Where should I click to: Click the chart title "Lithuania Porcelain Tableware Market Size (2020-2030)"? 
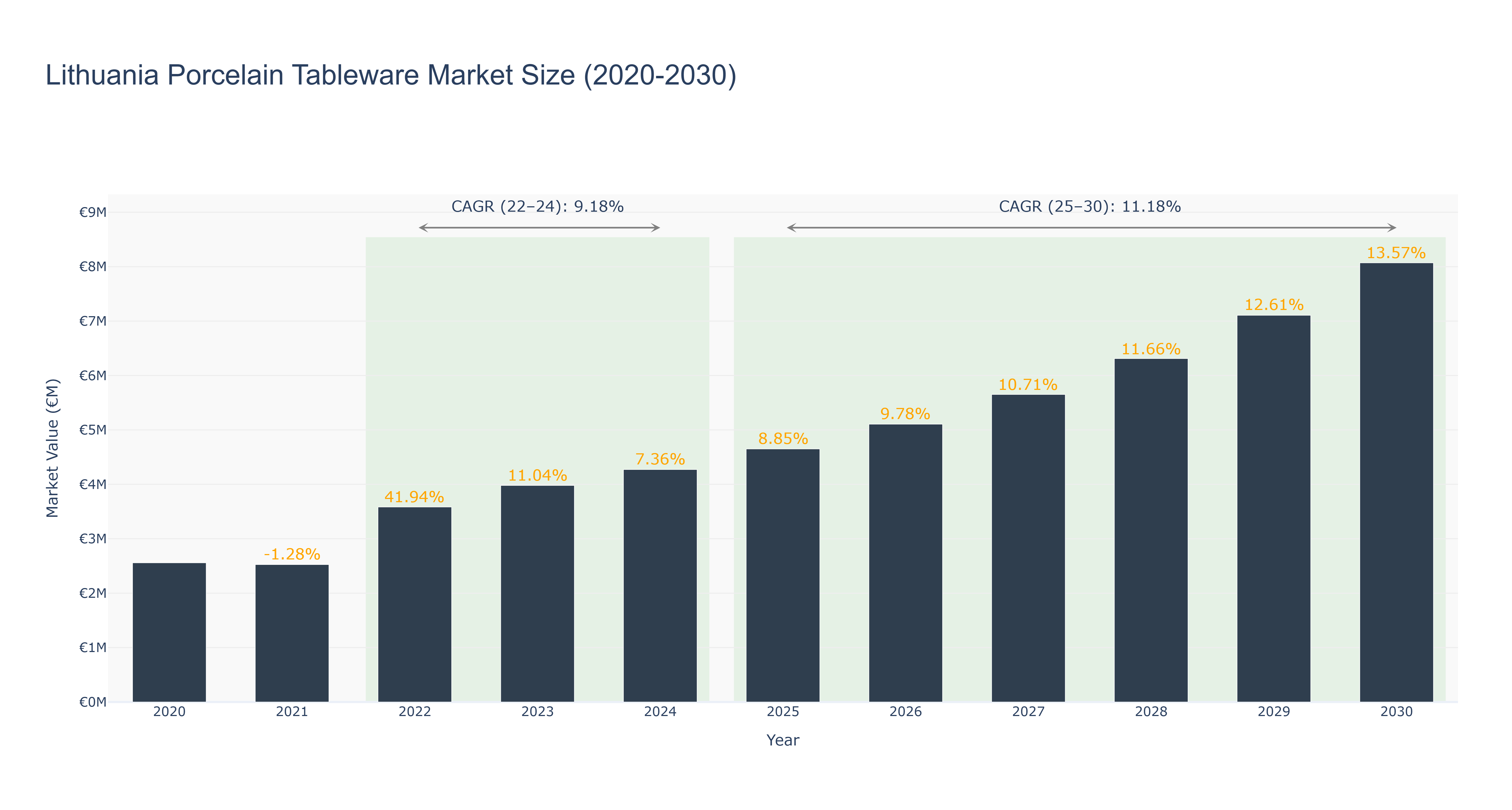coord(391,75)
